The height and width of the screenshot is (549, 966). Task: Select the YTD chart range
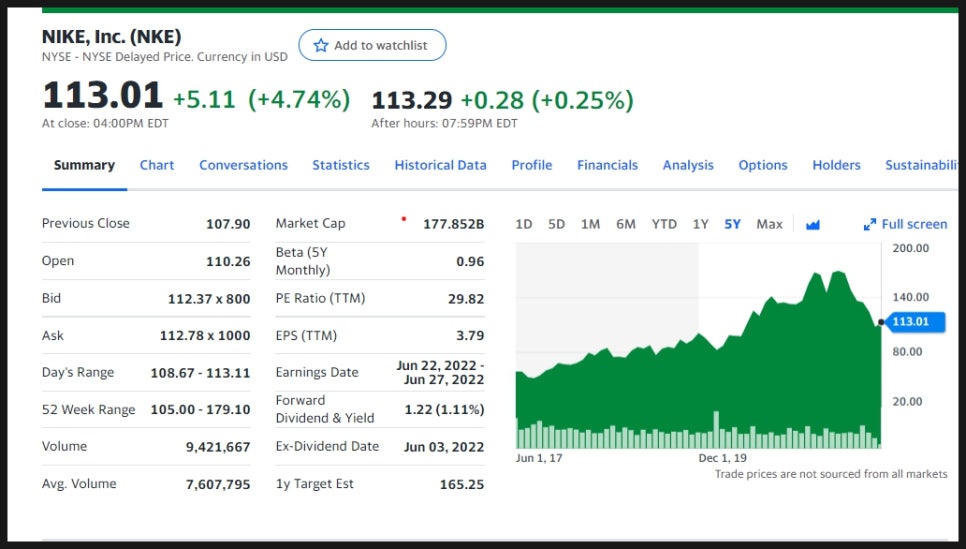(664, 224)
